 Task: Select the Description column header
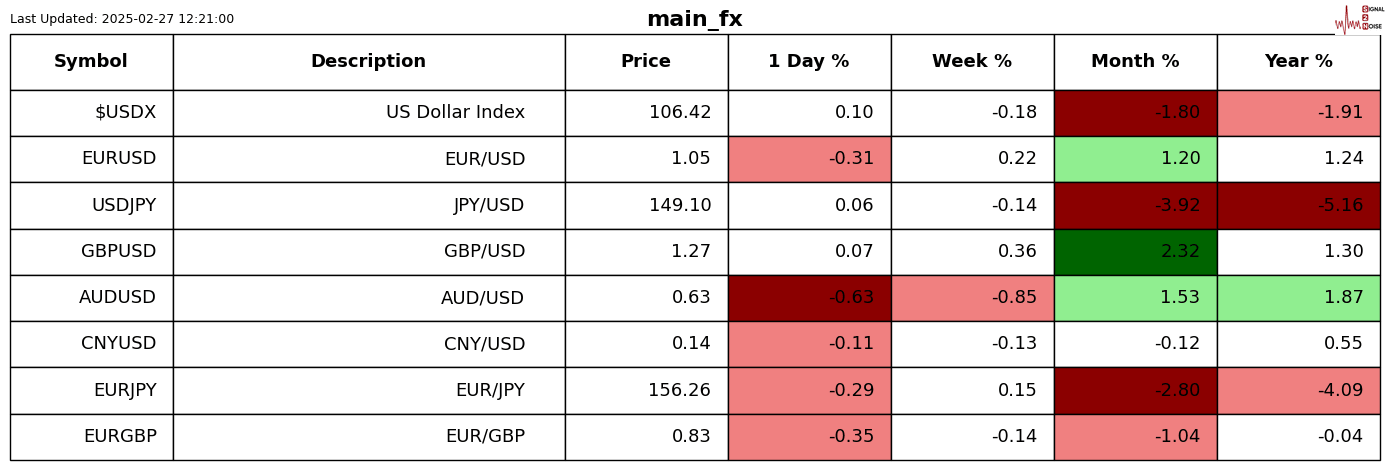click(x=368, y=62)
